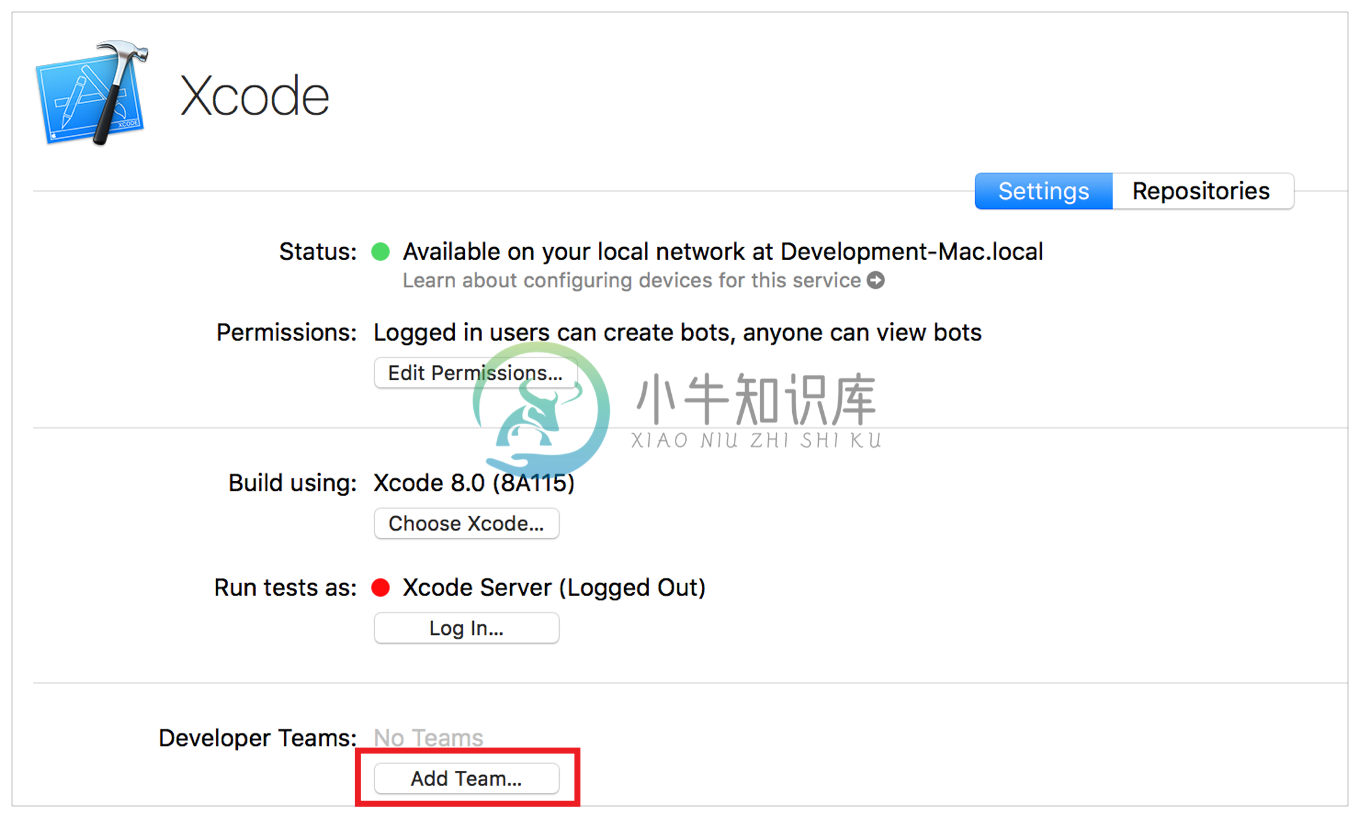Click the Build using label

point(292,483)
